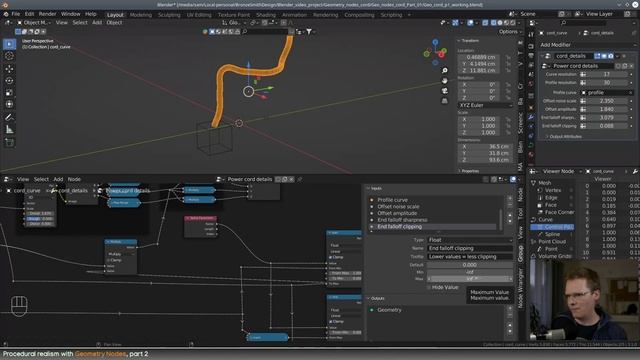
Task: Toggle Offset noise scale attribute input button
Action: (583, 101)
